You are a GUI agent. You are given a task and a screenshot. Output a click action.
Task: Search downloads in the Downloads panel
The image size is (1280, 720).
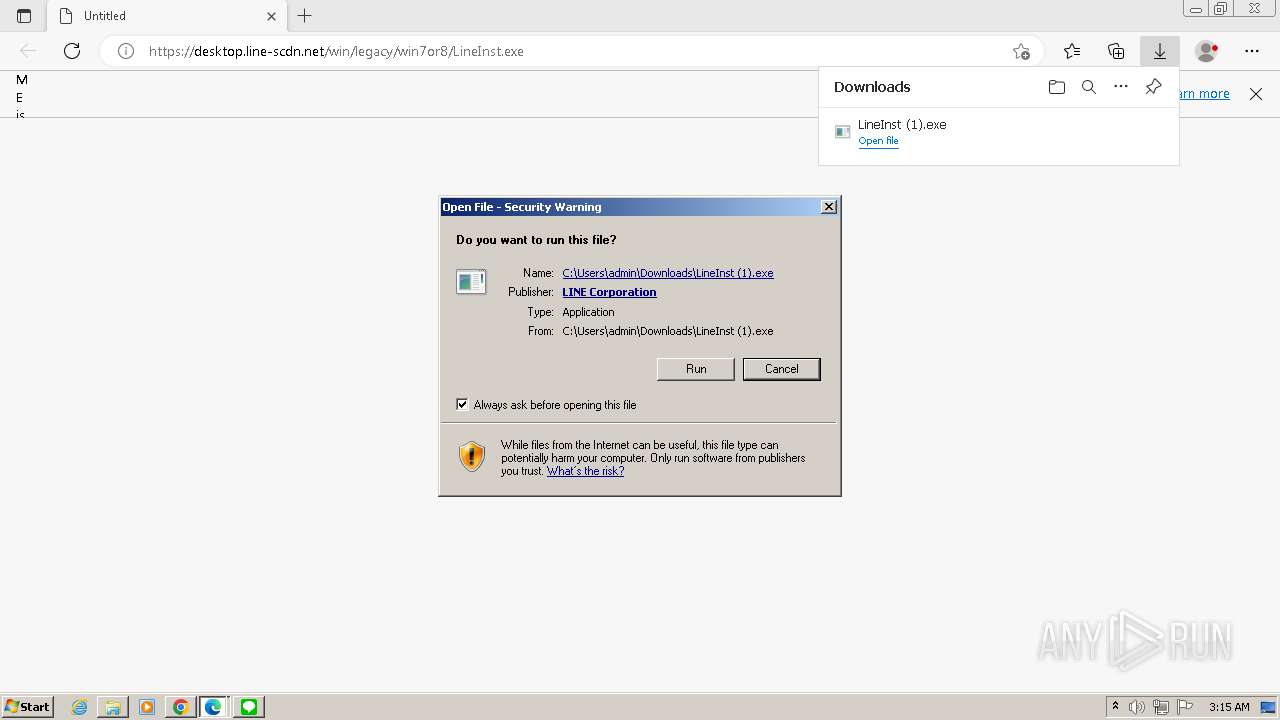pos(1089,87)
